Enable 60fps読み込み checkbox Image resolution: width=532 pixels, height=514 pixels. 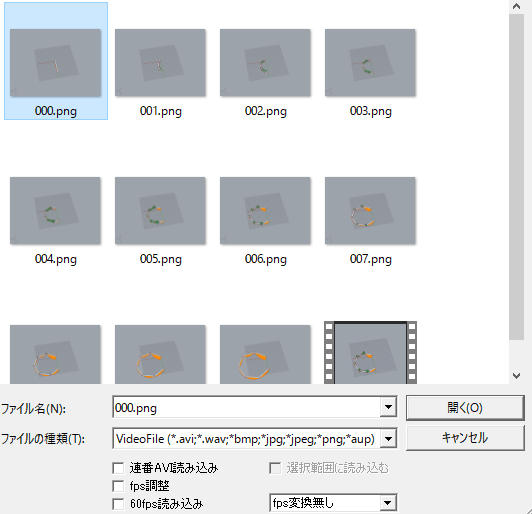pyautogui.click(x=118, y=504)
